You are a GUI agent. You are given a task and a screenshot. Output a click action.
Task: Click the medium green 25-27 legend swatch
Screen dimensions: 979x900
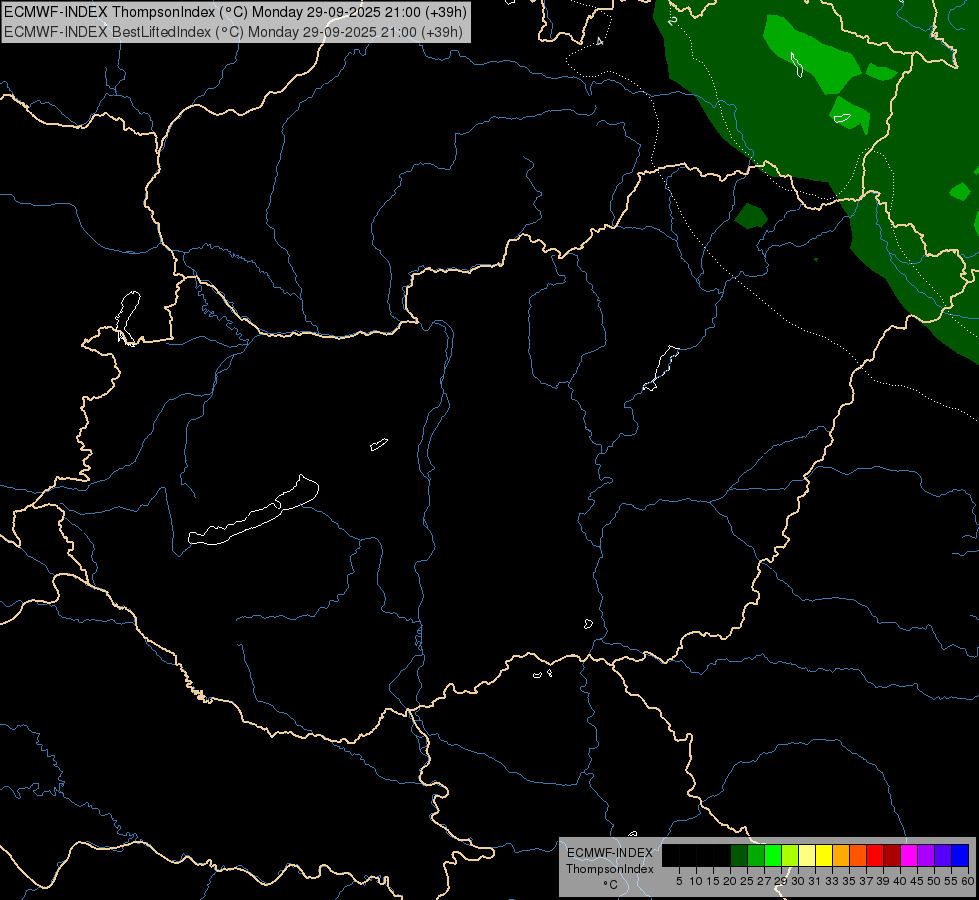pyautogui.click(x=756, y=855)
